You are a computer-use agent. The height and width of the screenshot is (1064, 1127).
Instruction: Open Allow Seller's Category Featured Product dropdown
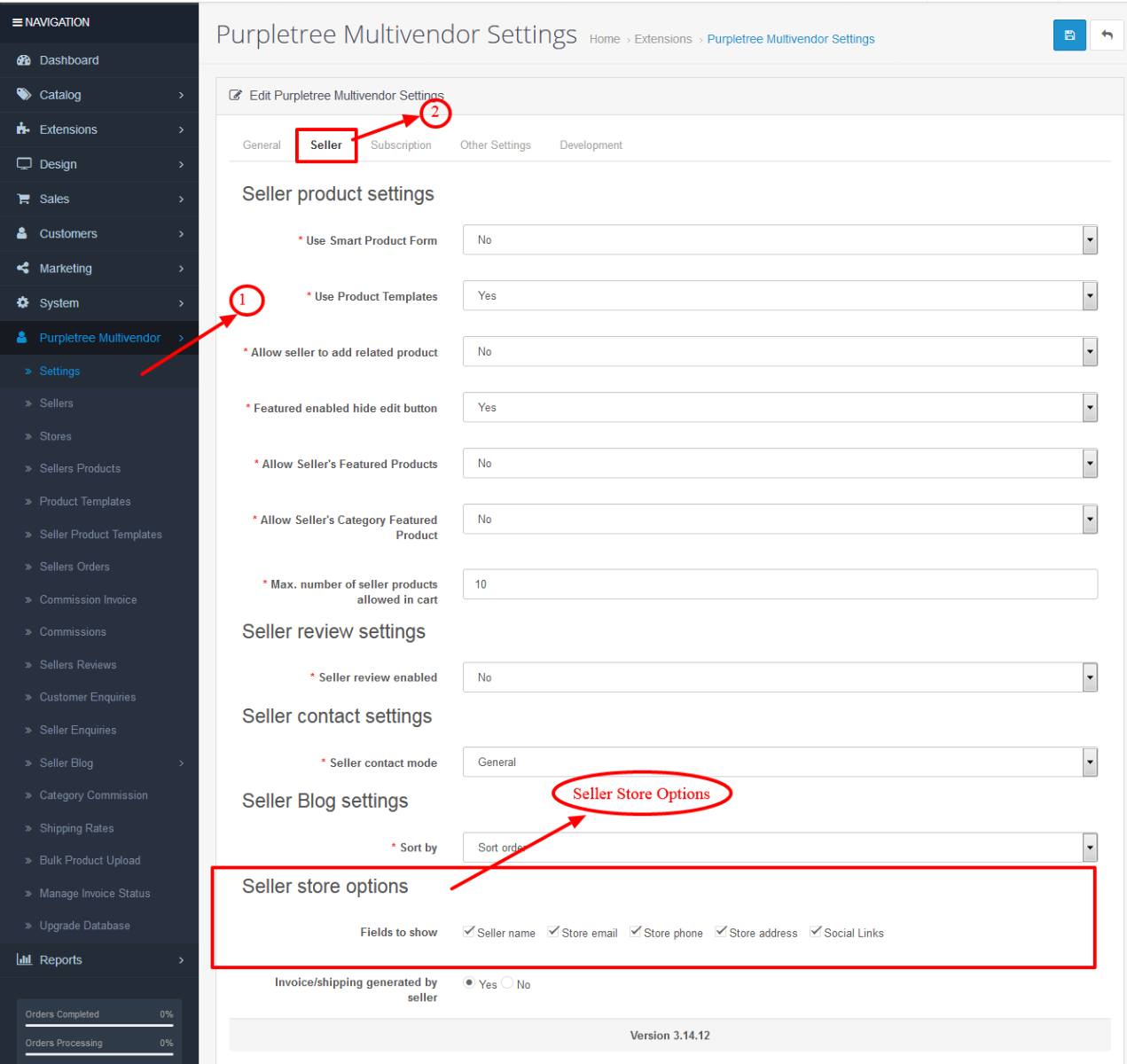tap(780, 519)
